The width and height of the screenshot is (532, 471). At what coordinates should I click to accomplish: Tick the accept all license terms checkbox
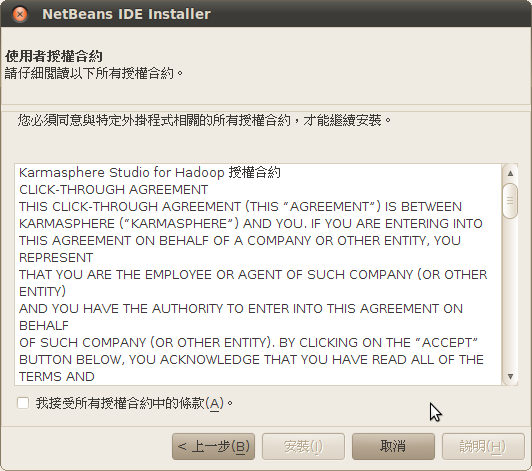(x=23, y=403)
